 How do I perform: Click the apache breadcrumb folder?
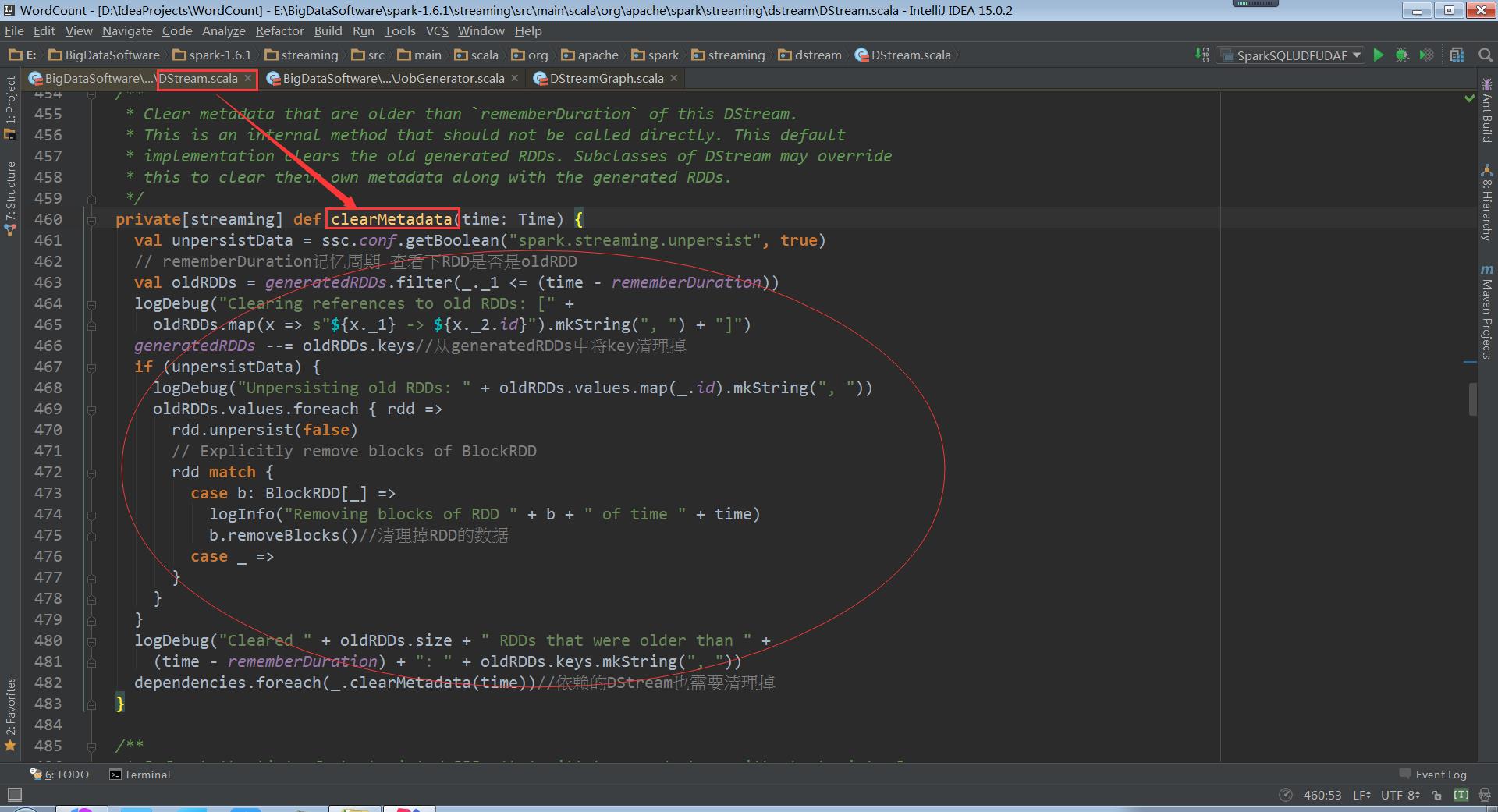tap(590, 55)
